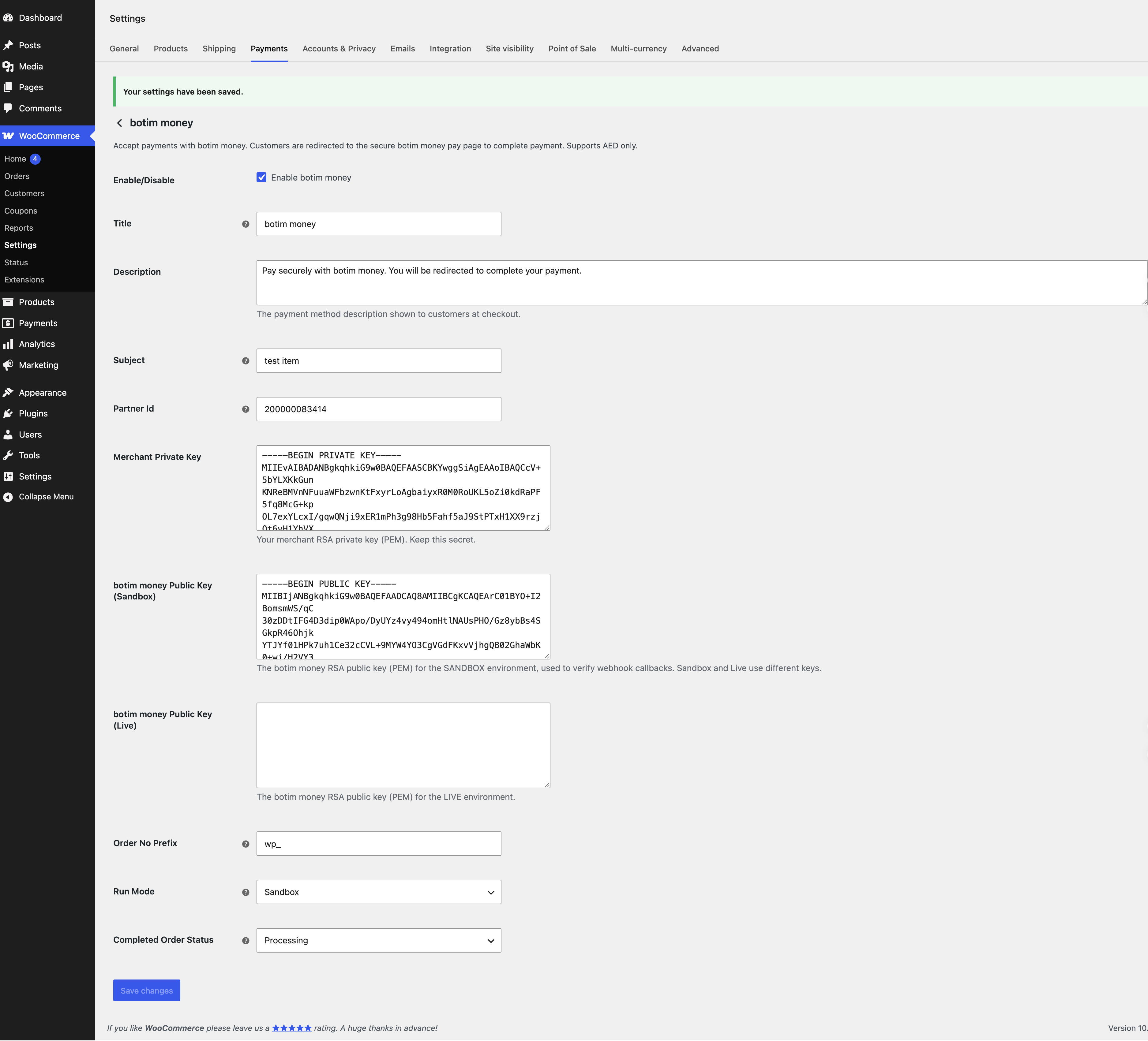Go back using the arrow beside botim money

point(120,123)
